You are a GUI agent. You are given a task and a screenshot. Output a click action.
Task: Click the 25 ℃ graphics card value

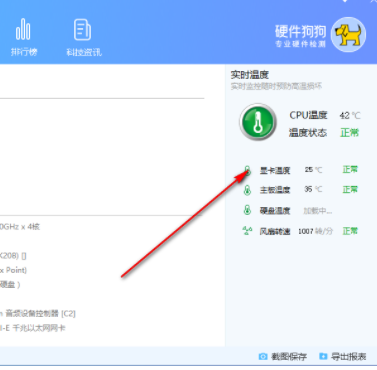click(313, 170)
